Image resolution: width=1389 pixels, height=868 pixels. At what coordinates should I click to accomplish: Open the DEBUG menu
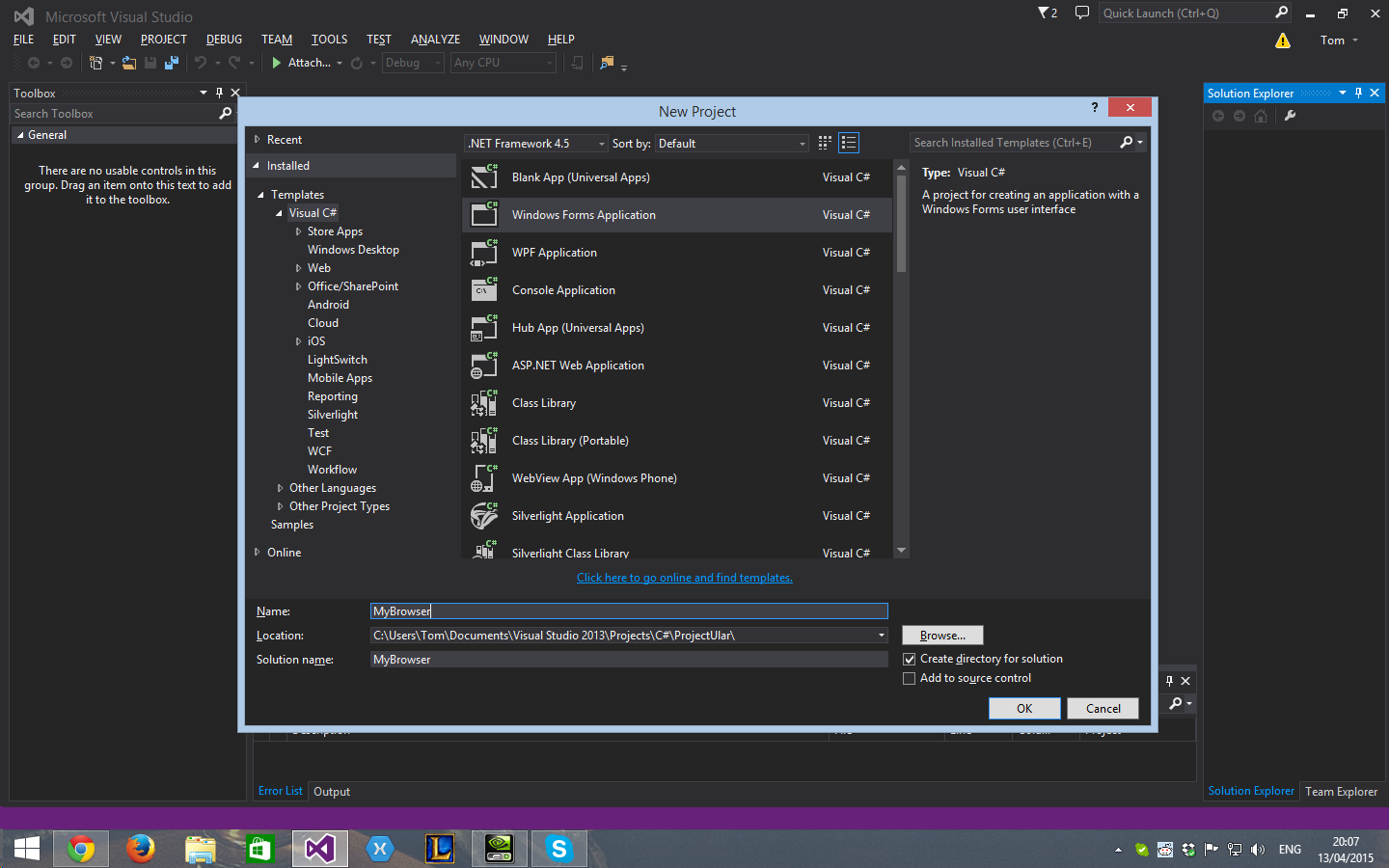[224, 40]
